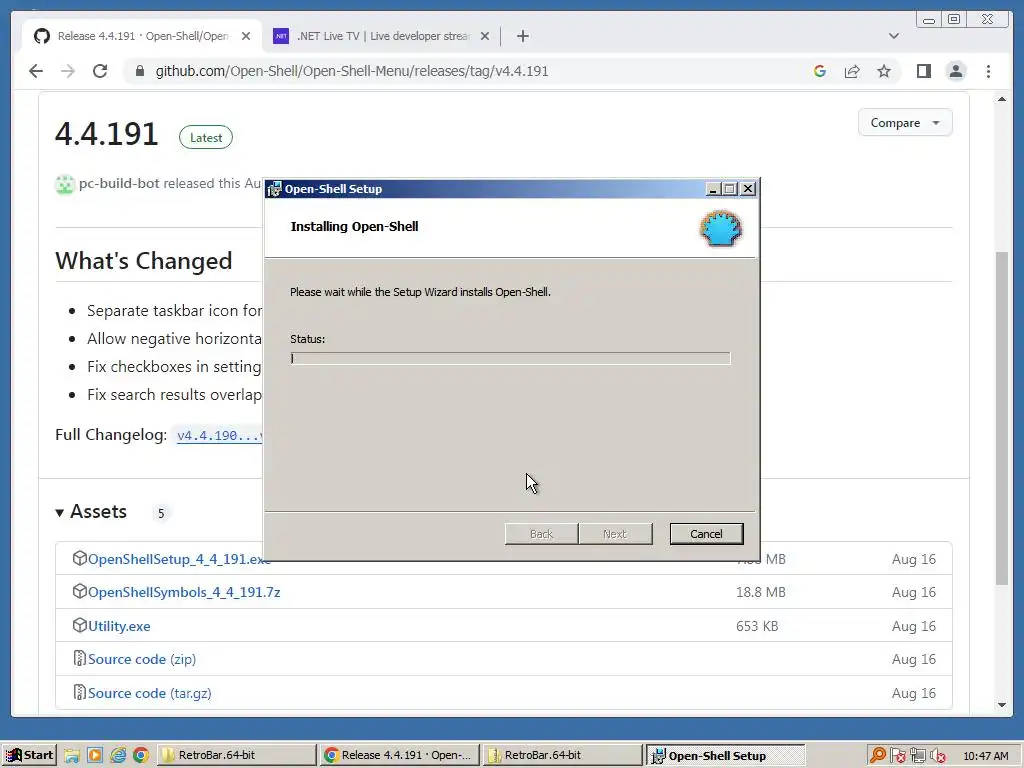
Task: Click the muted volume tray icon
Action: [x=938, y=756]
